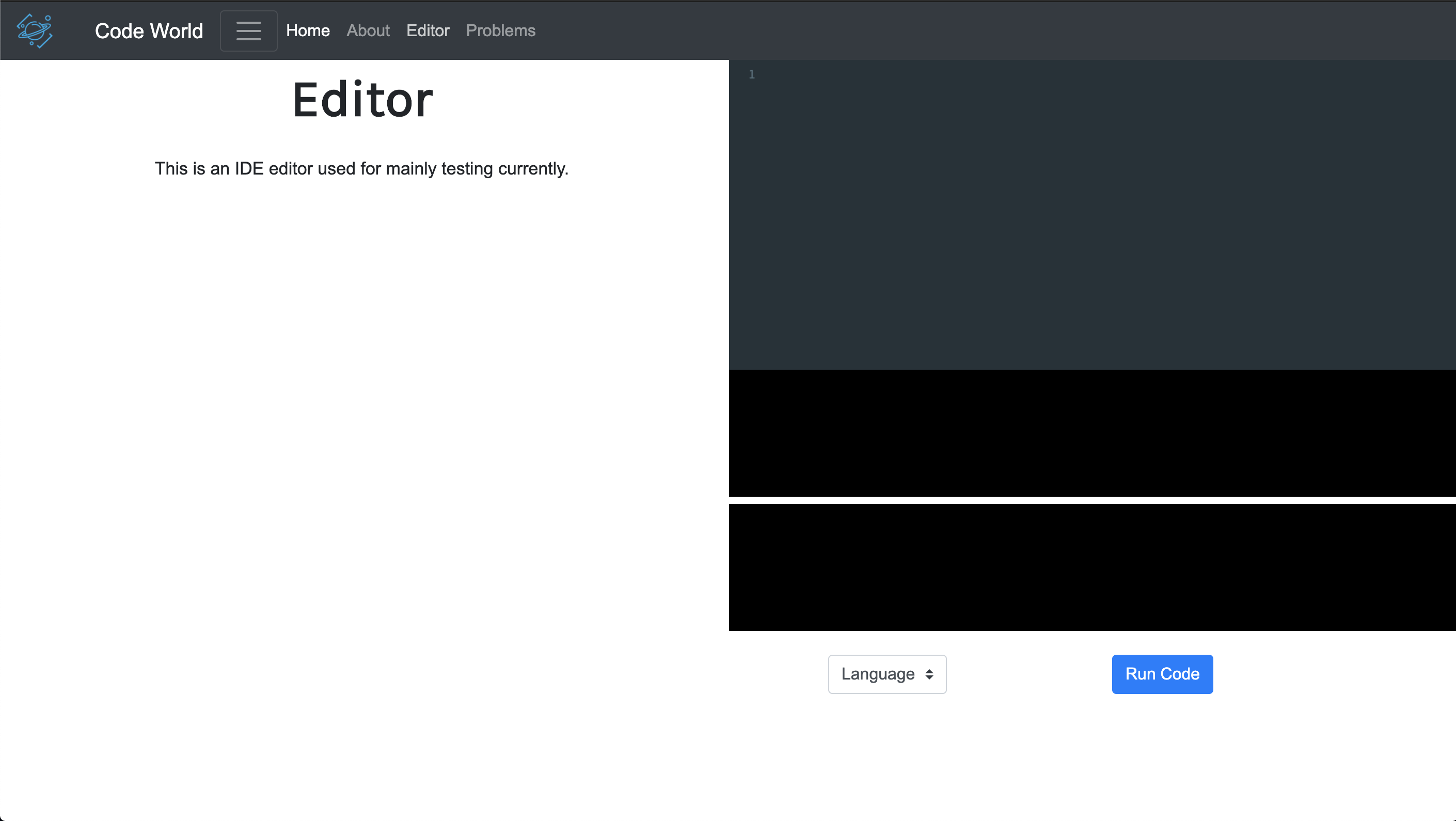The image size is (1456, 821).
Task: Click the Language dropdown arrows icon
Action: coord(929,674)
